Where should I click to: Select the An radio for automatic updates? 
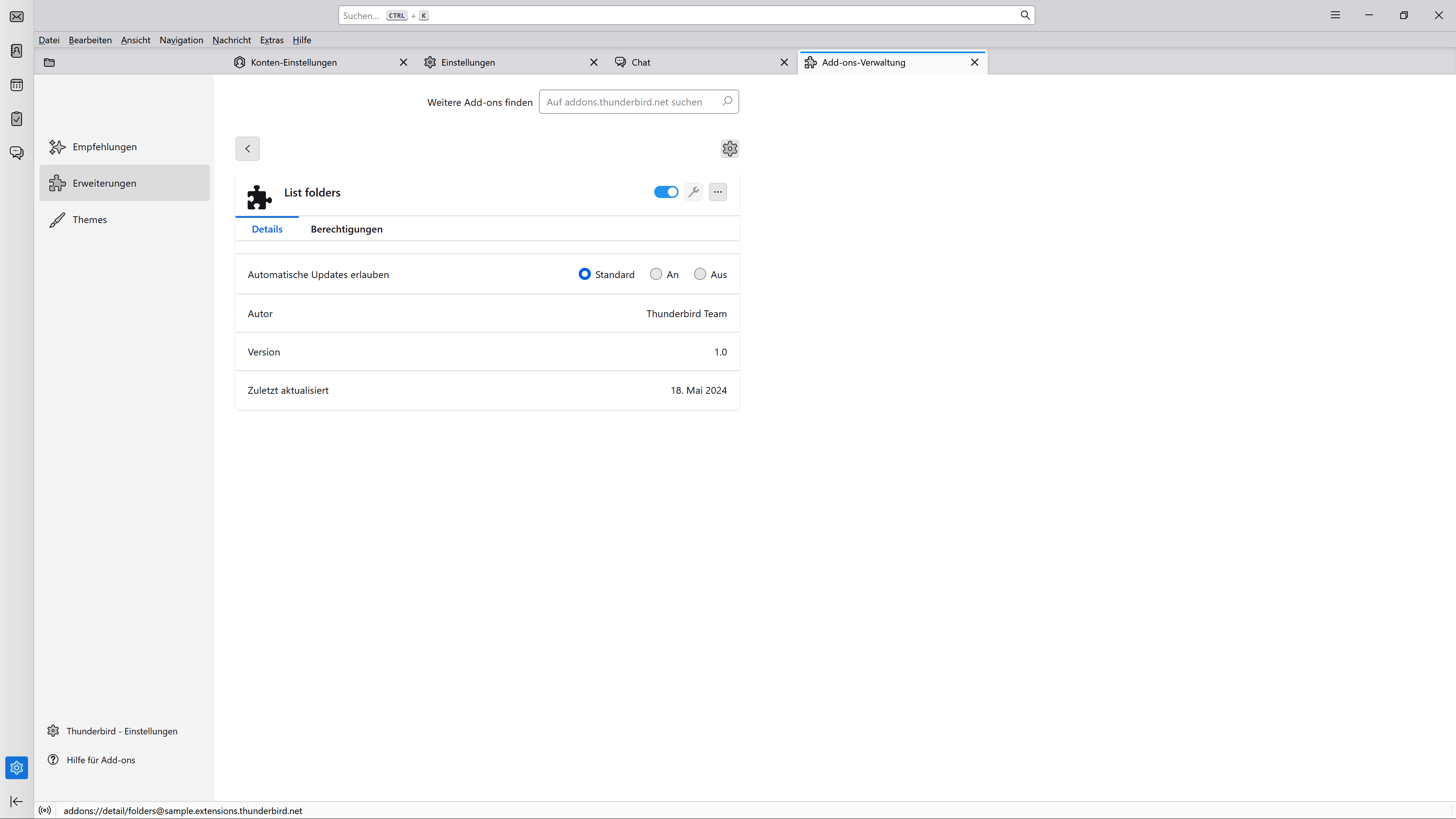tap(656, 274)
